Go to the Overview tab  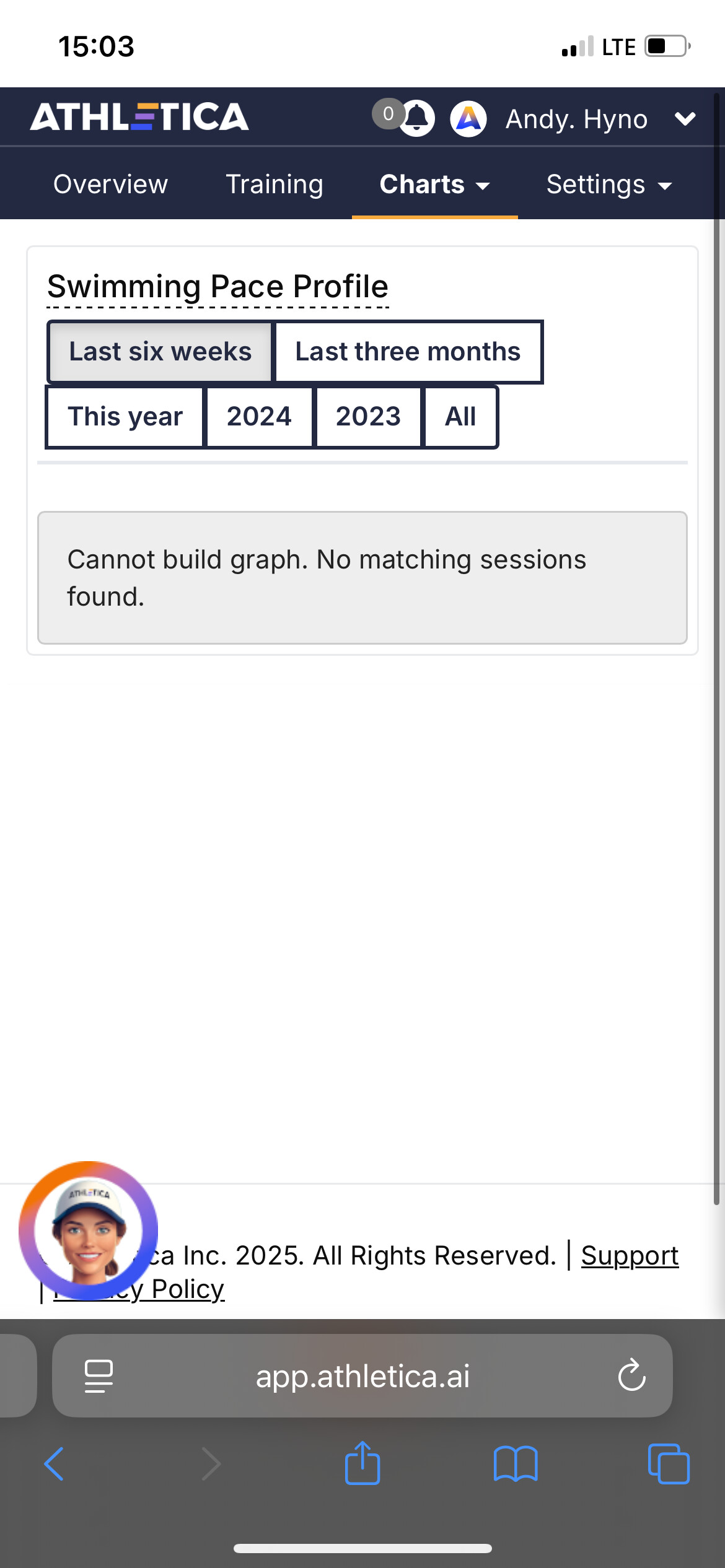[110, 185]
